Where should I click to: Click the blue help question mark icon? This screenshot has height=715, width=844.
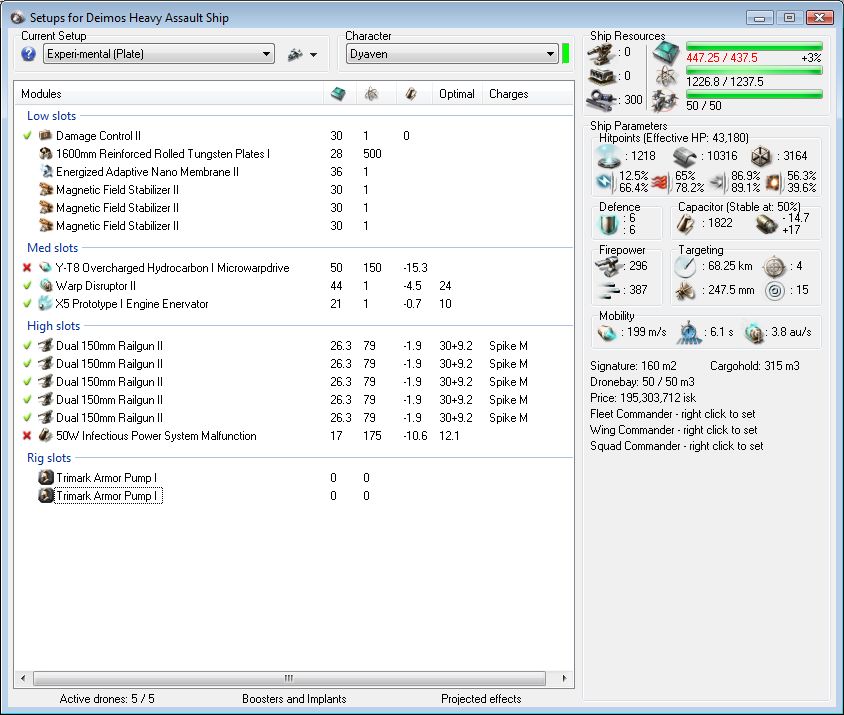click(29, 54)
